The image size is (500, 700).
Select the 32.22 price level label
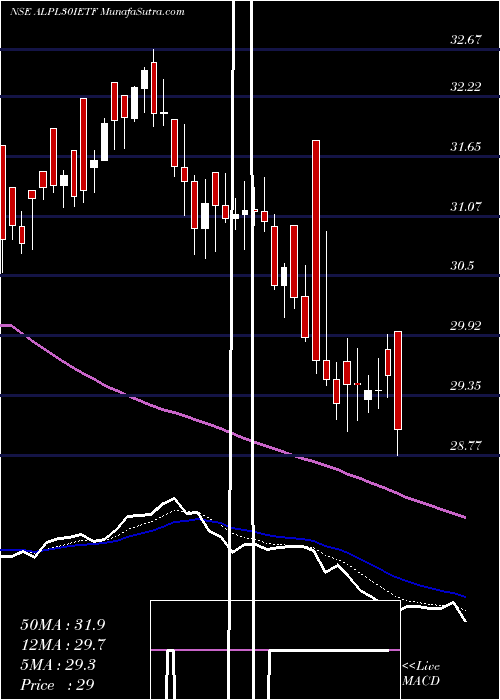[x=466, y=87]
